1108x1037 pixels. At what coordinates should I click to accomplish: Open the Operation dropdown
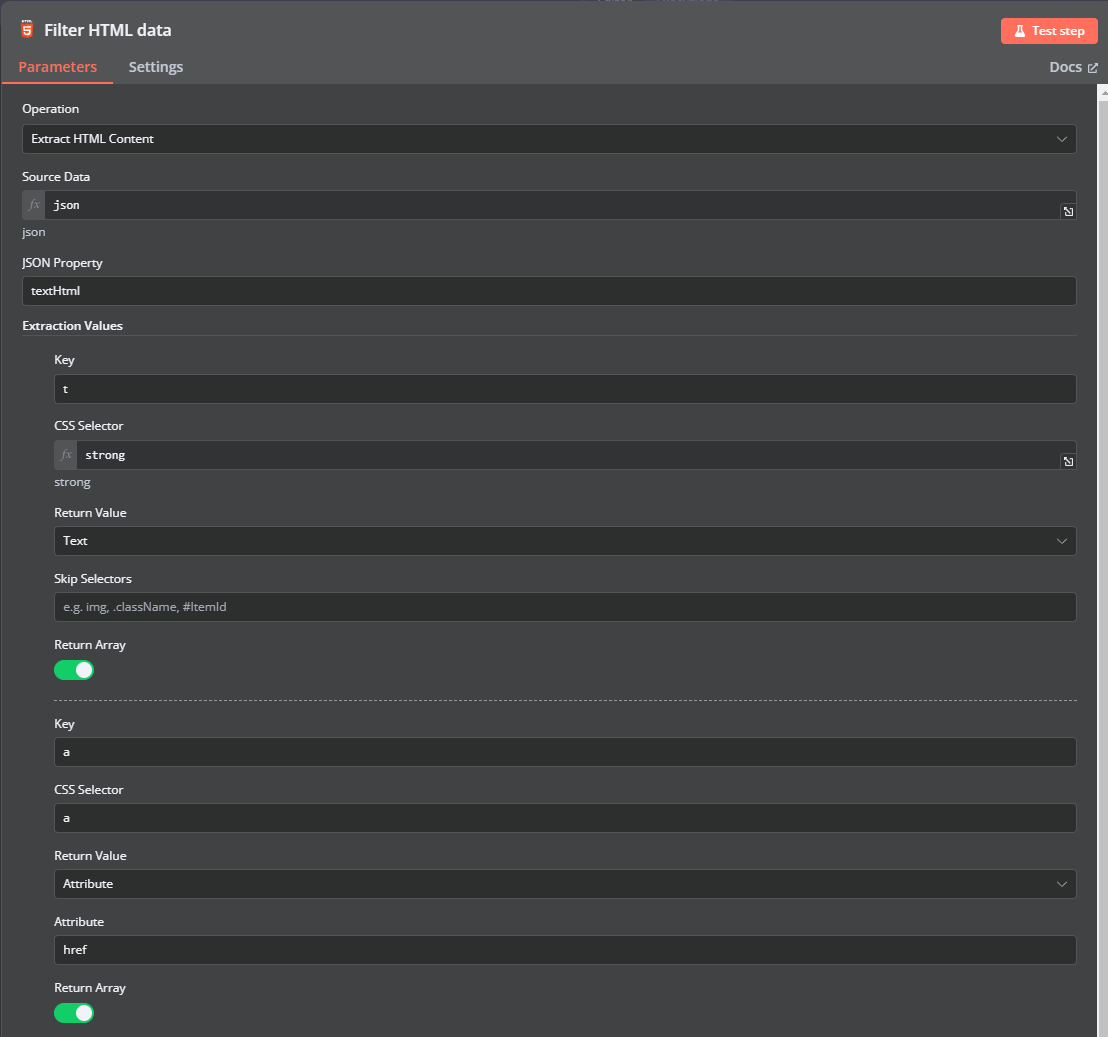(x=548, y=139)
